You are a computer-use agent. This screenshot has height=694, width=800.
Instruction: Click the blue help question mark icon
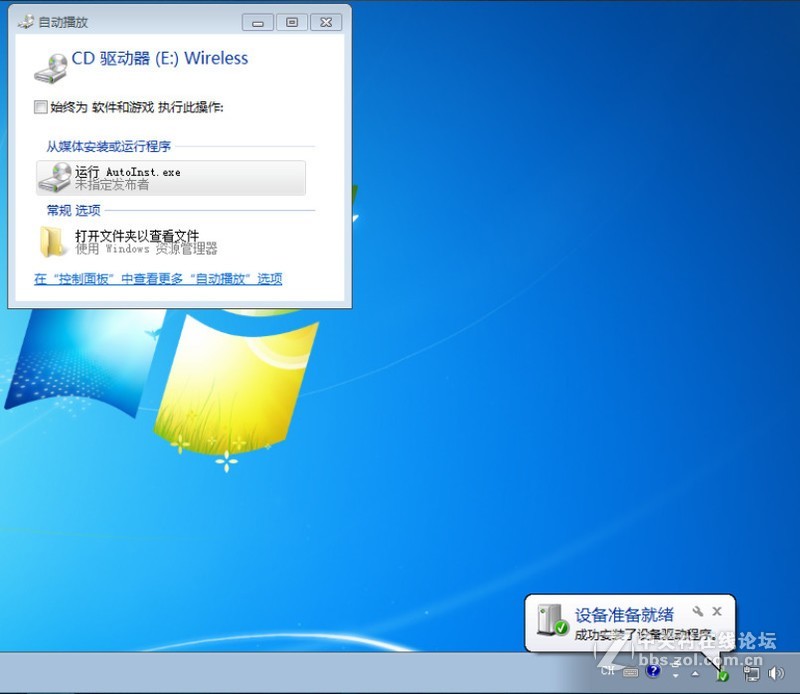[653, 671]
